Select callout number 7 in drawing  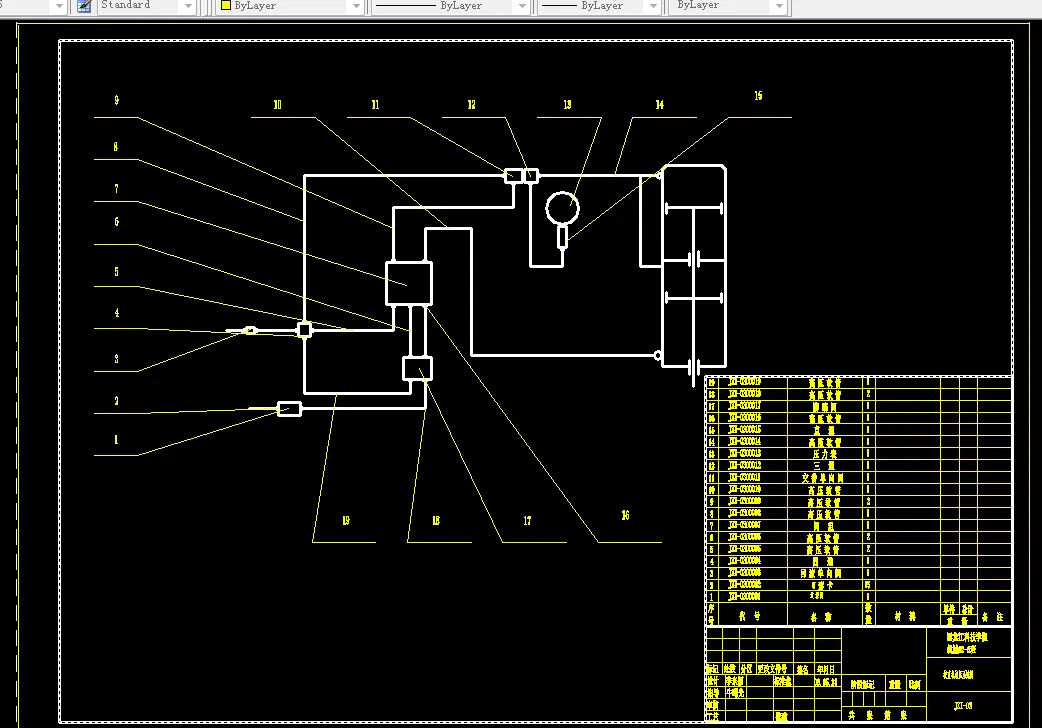point(116,189)
